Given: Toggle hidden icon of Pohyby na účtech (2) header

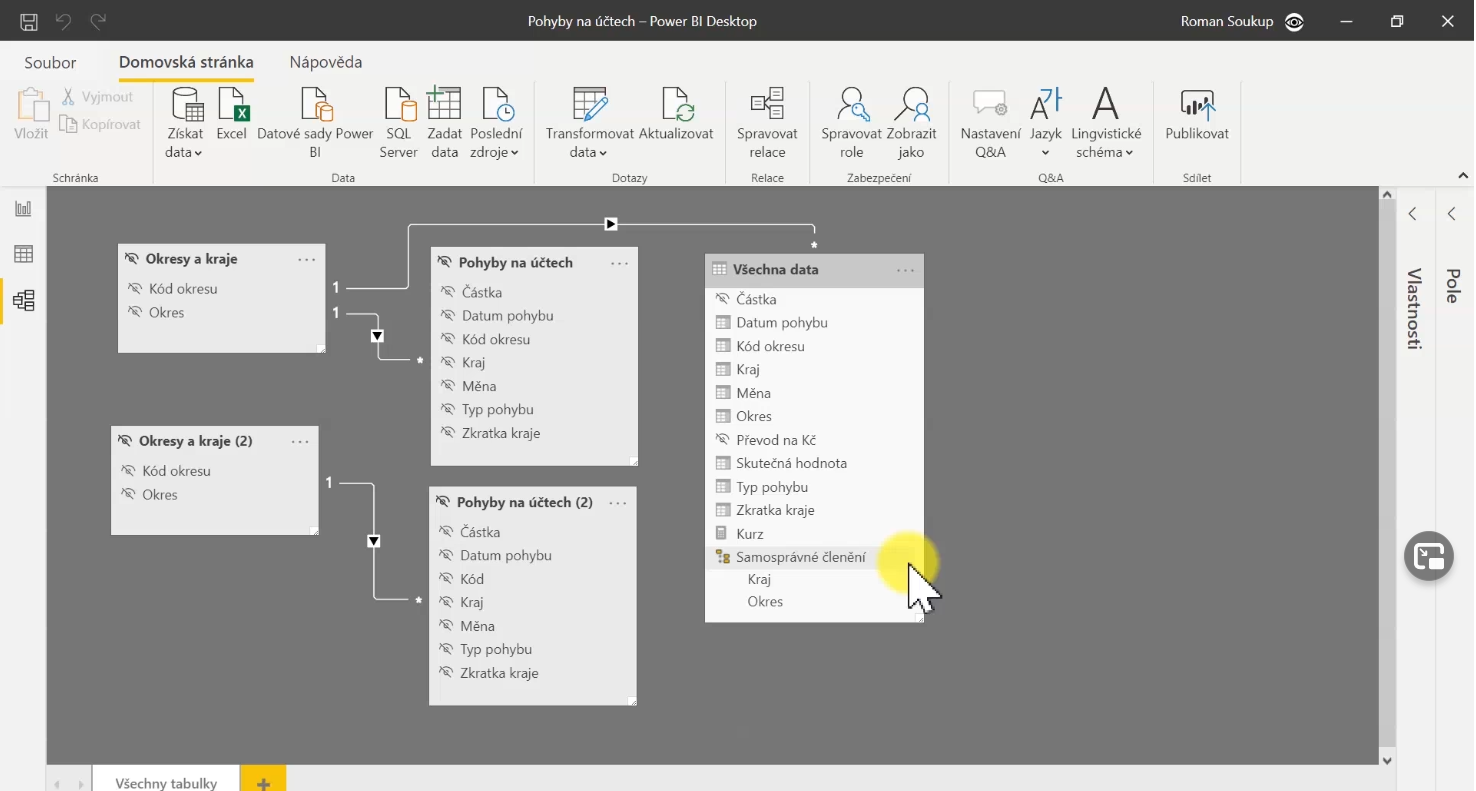Looking at the screenshot, I should coord(443,502).
